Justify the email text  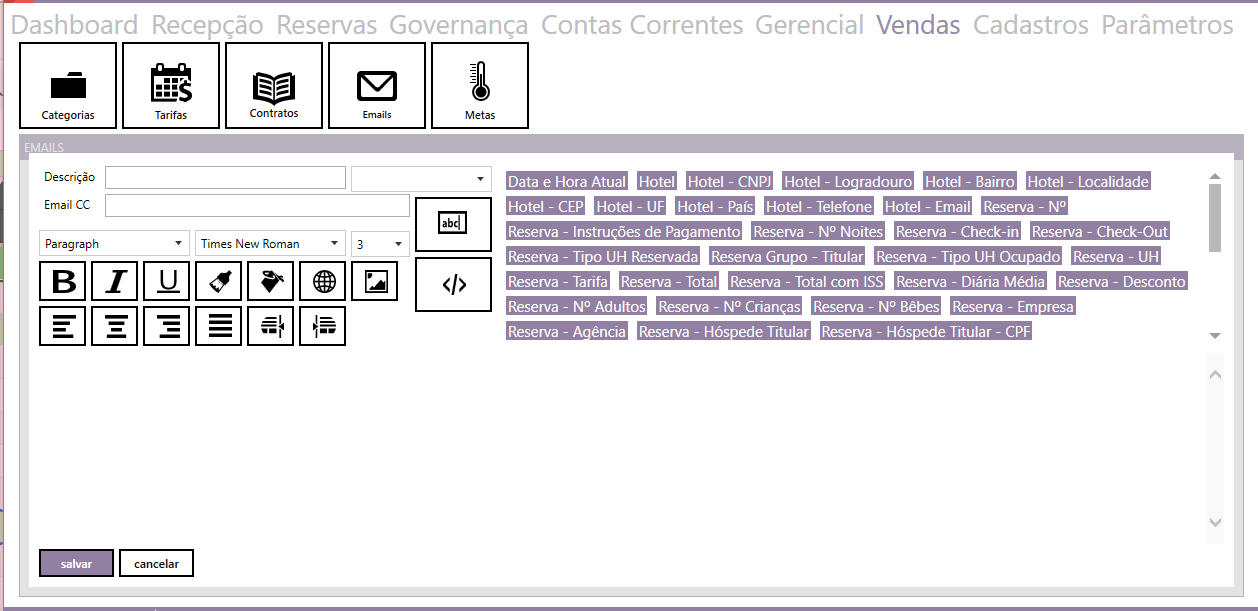coord(219,326)
